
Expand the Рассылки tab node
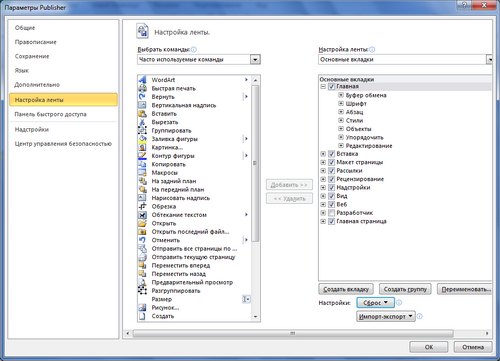tap(323, 171)
